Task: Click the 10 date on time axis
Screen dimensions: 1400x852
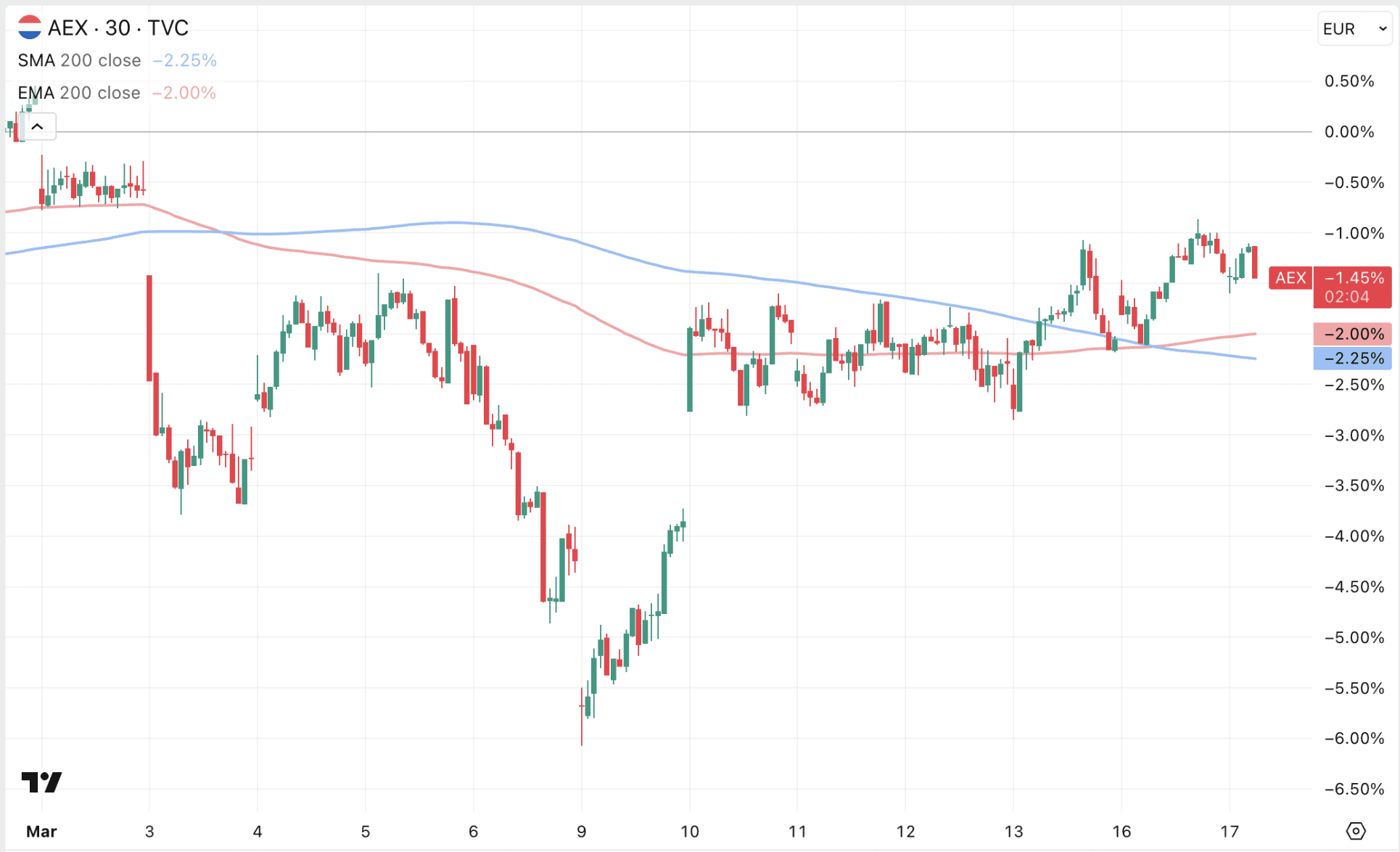Action: click(689, 831)
